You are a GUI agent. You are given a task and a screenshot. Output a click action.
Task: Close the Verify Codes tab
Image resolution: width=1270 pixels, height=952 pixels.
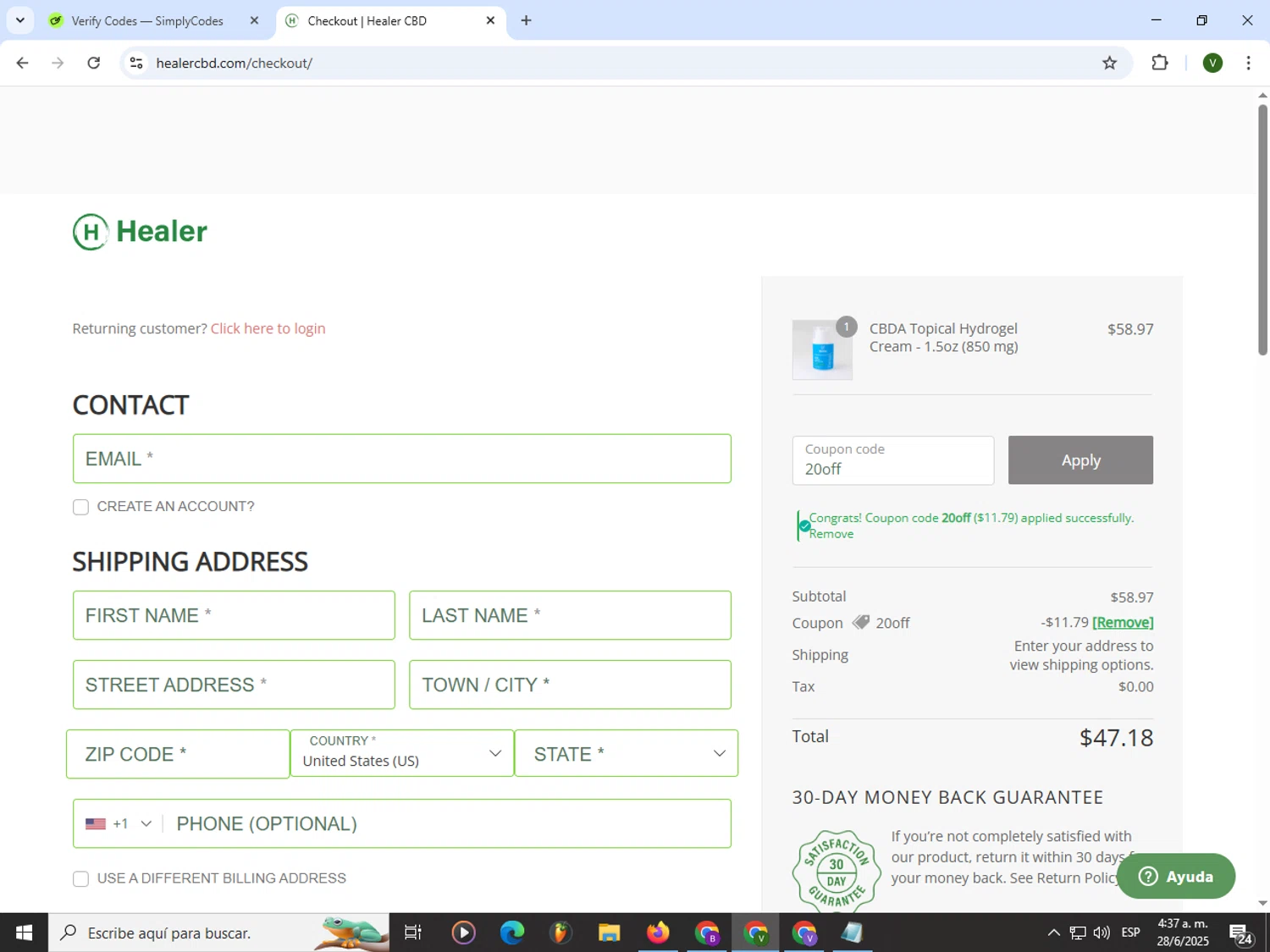click(x=254, y=20)
